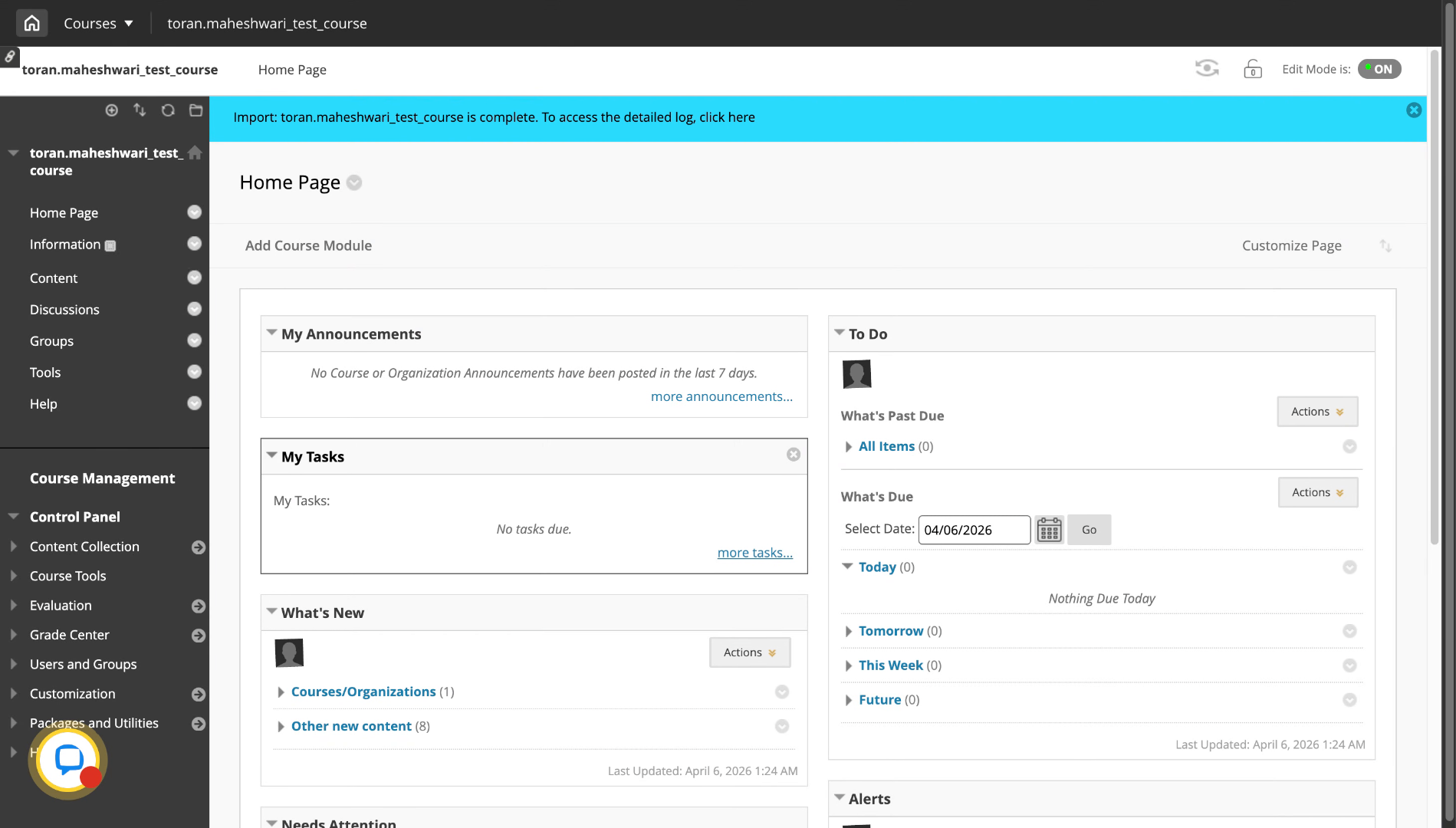Open the Courses dropdown menu
The width and height of the screenshot is (1456, 828).
pyautogui.click(x=98, y=23)
